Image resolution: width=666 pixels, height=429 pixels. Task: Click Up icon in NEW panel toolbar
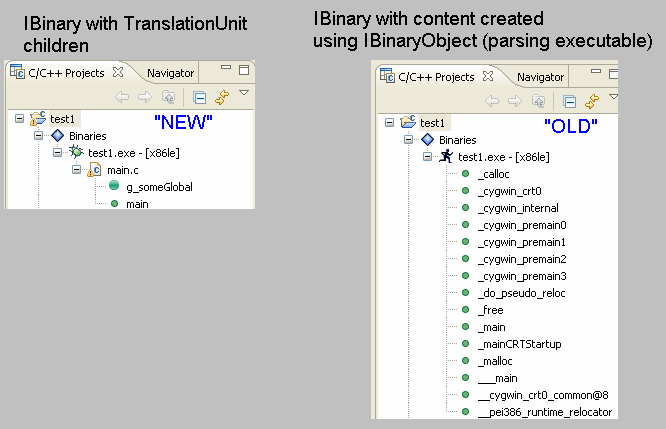coord(169,97)
